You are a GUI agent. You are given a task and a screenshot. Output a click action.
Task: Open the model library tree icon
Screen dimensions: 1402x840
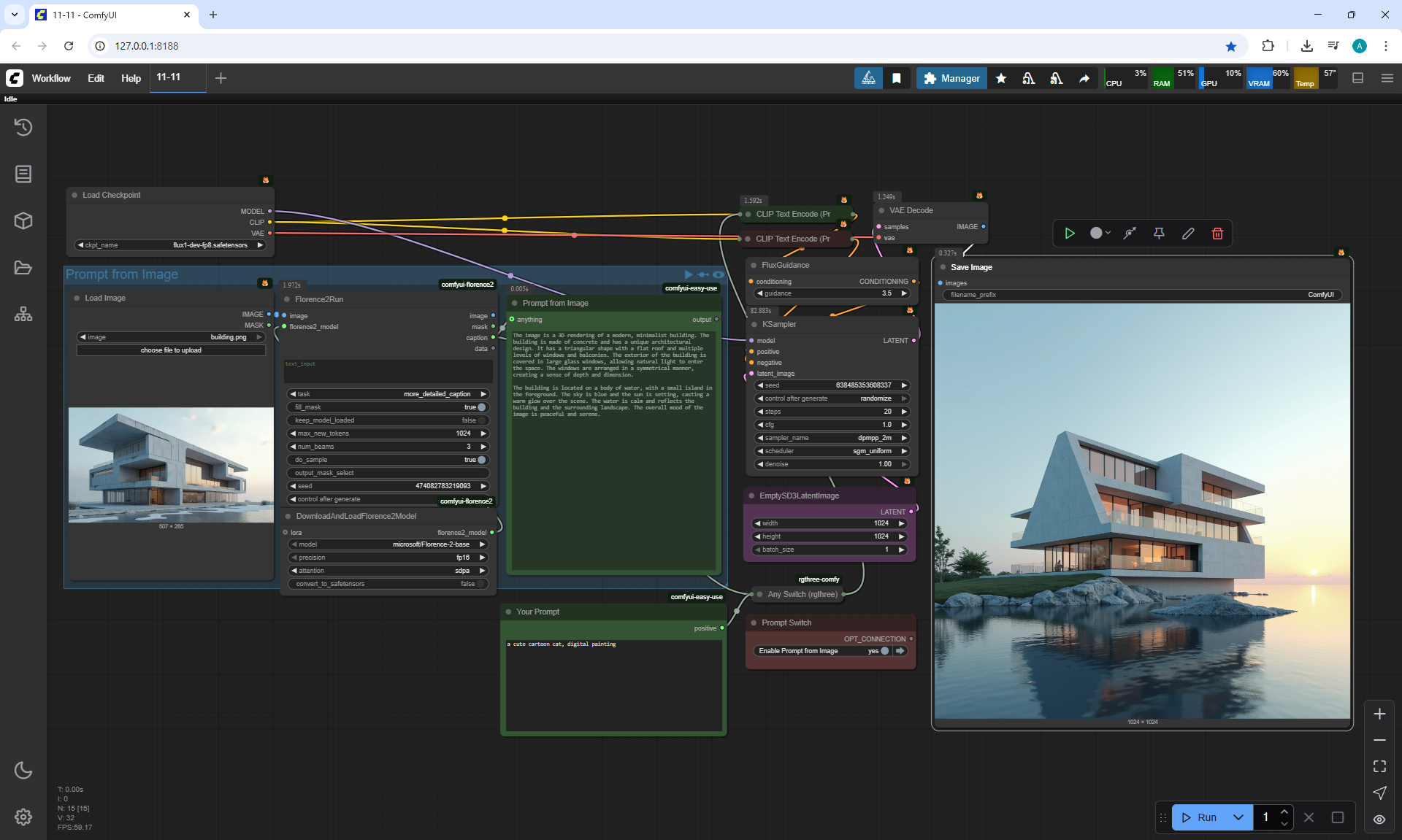point(23,314)
